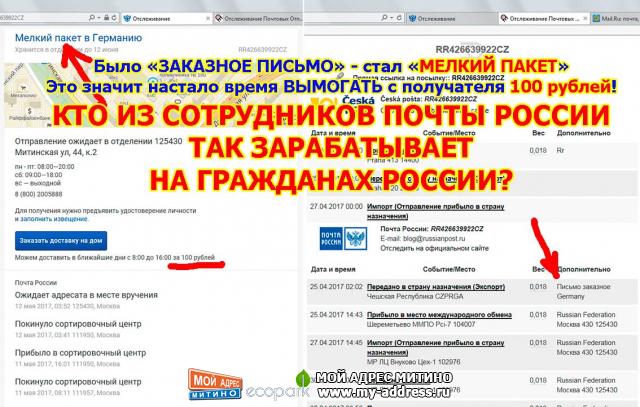The image size is (640, 407).
Task: Select the address 'Митинская ул, 44, к.2'
Action: pyautogui.click(x=56, y=152)
